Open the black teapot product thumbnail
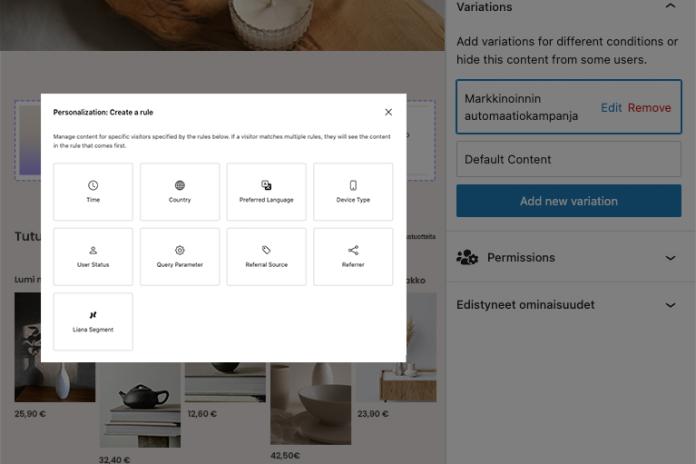The image size is (696, 464). pyautogui.click(x=140, y=405)
